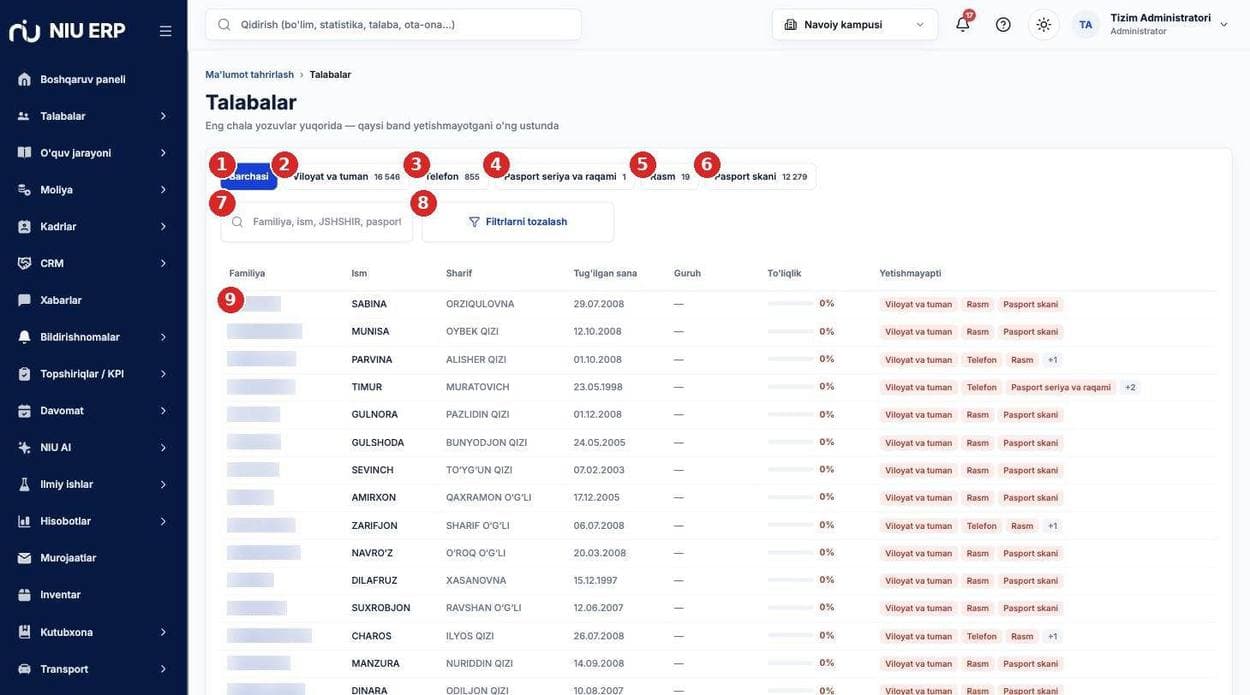Open the notifications bell

[962, 24]
